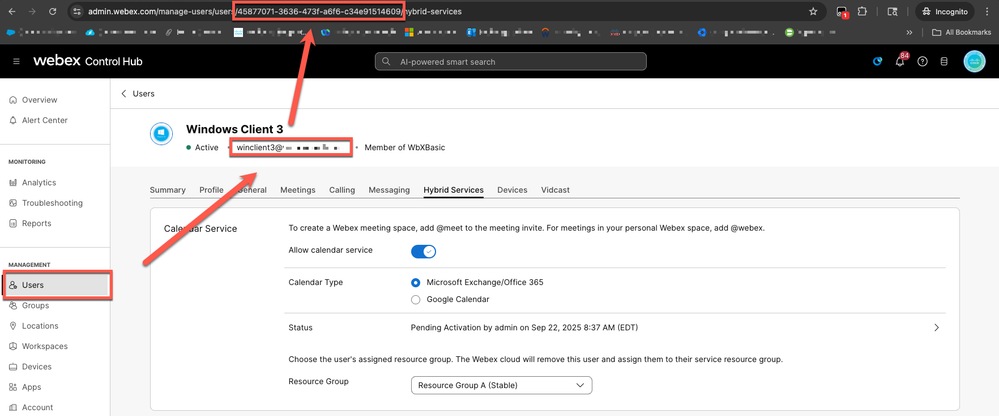The image size is (999, 416).
Task: Open the hamburger menu in Control Hub
Action: coord(17,61)
